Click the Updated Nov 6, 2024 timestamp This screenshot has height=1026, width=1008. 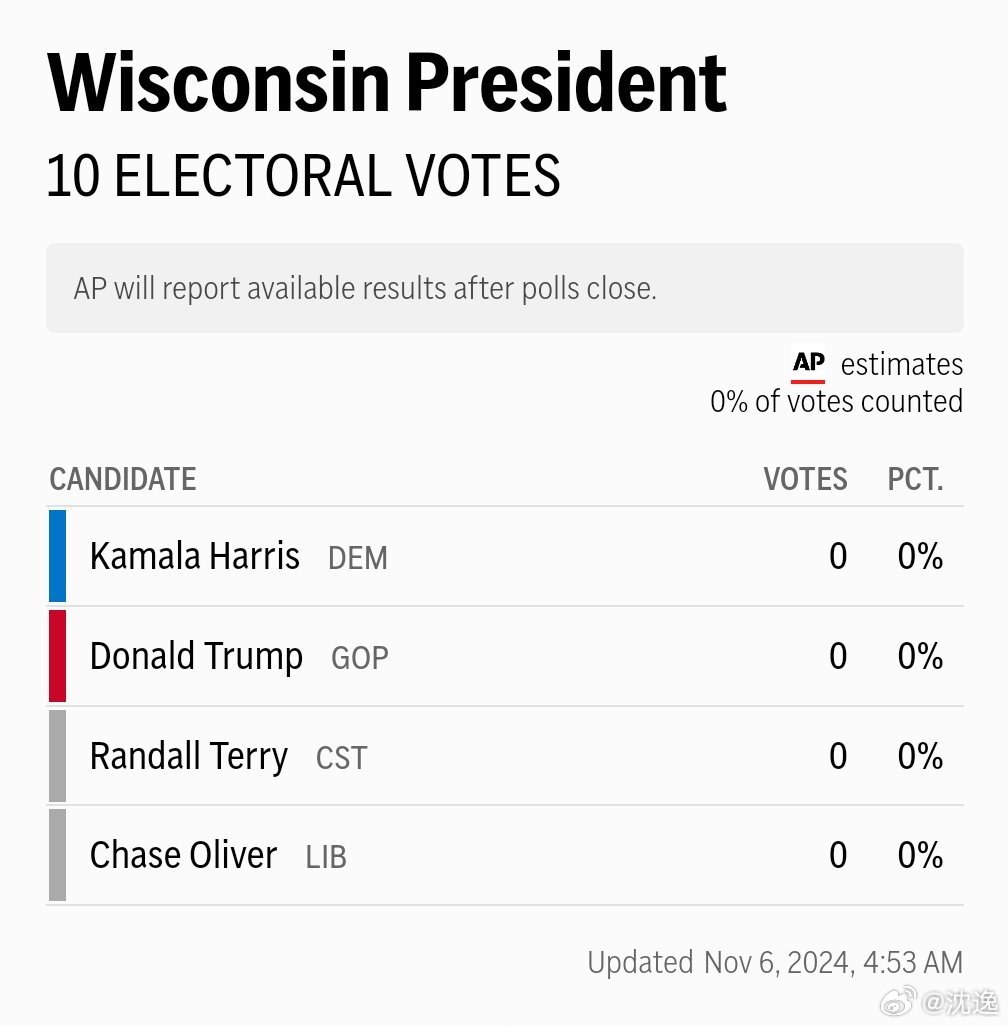pos(775,963)
